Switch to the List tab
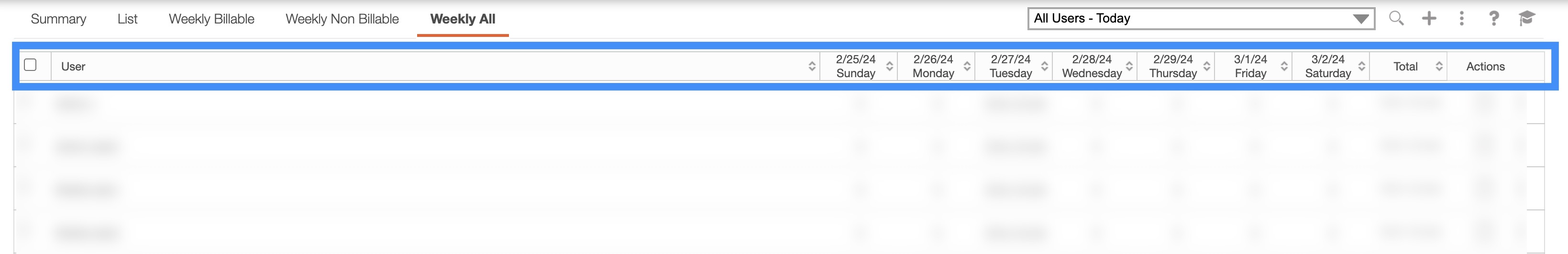This screenshot has width=1568, height=254. [x=127, y=19]
